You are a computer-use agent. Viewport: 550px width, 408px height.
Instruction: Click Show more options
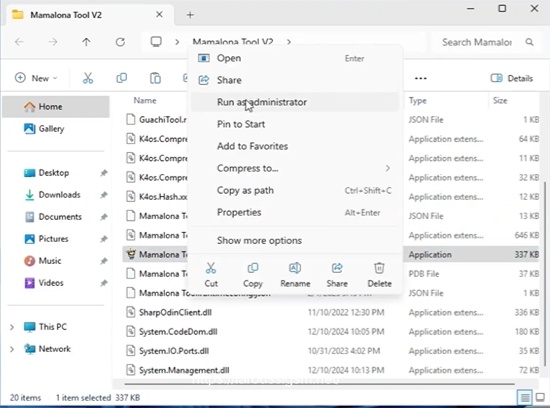tap(295, 240)
